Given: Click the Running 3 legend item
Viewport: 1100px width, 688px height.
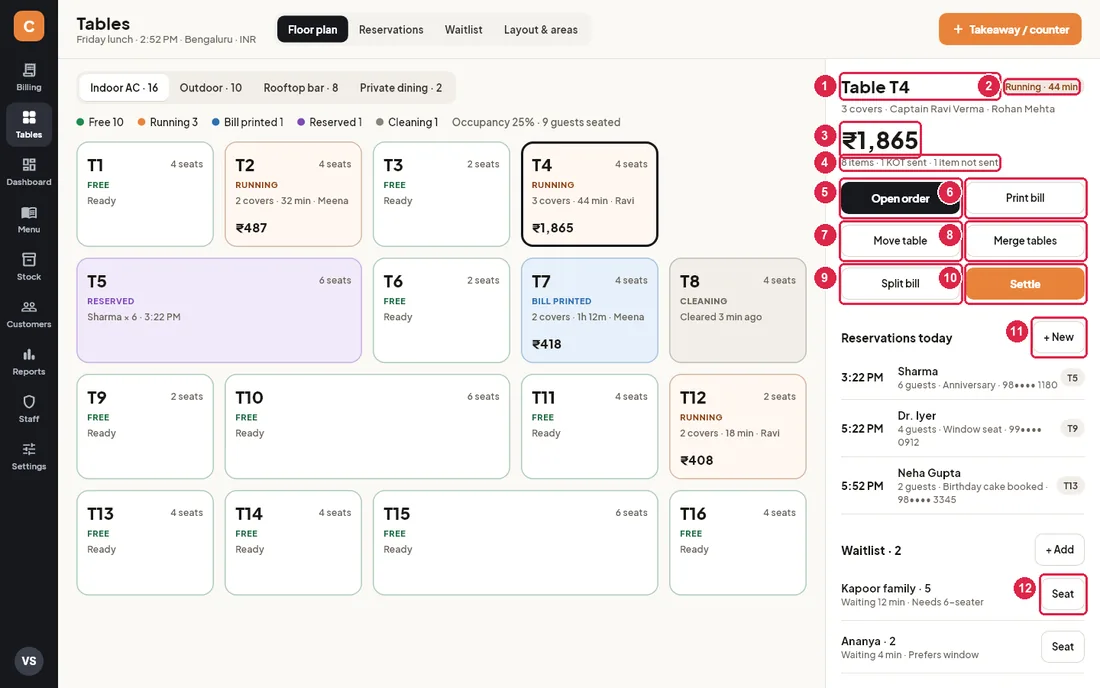Looking at the screenshot, I should [x=168, y=122].
